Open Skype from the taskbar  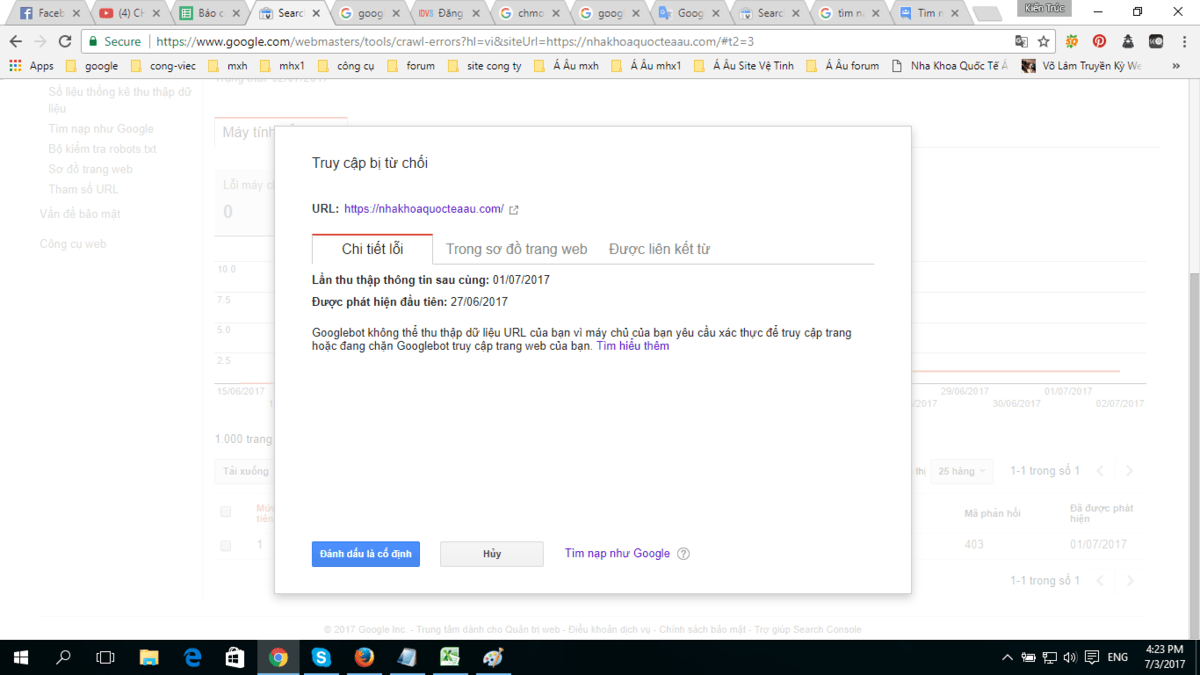click(321, 657)
